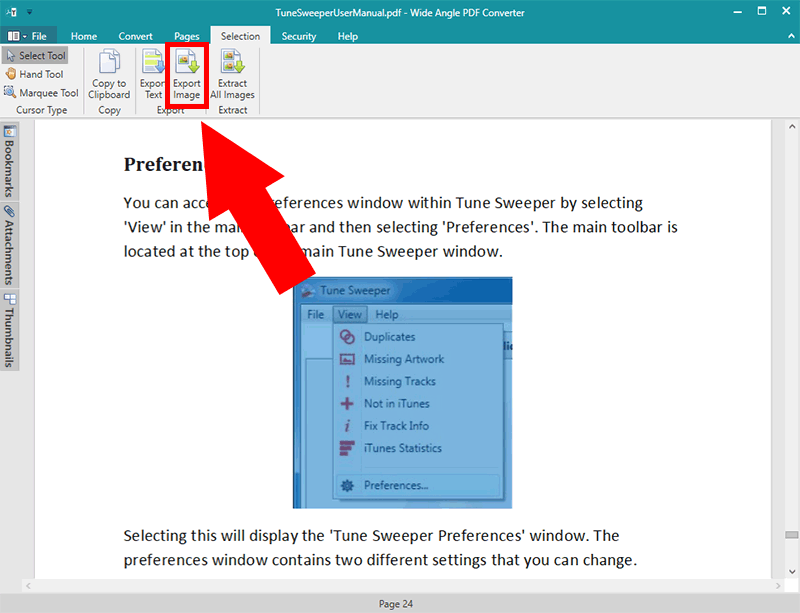Click the Attachments paperclip icon

coord(9,211)
